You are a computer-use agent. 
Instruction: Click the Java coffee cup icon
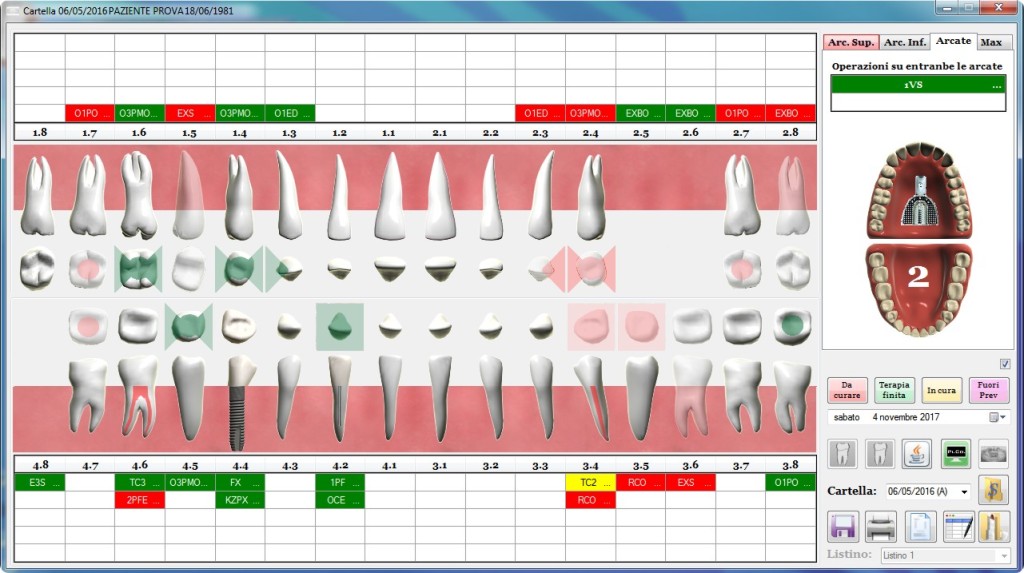(x=917, y=454)
